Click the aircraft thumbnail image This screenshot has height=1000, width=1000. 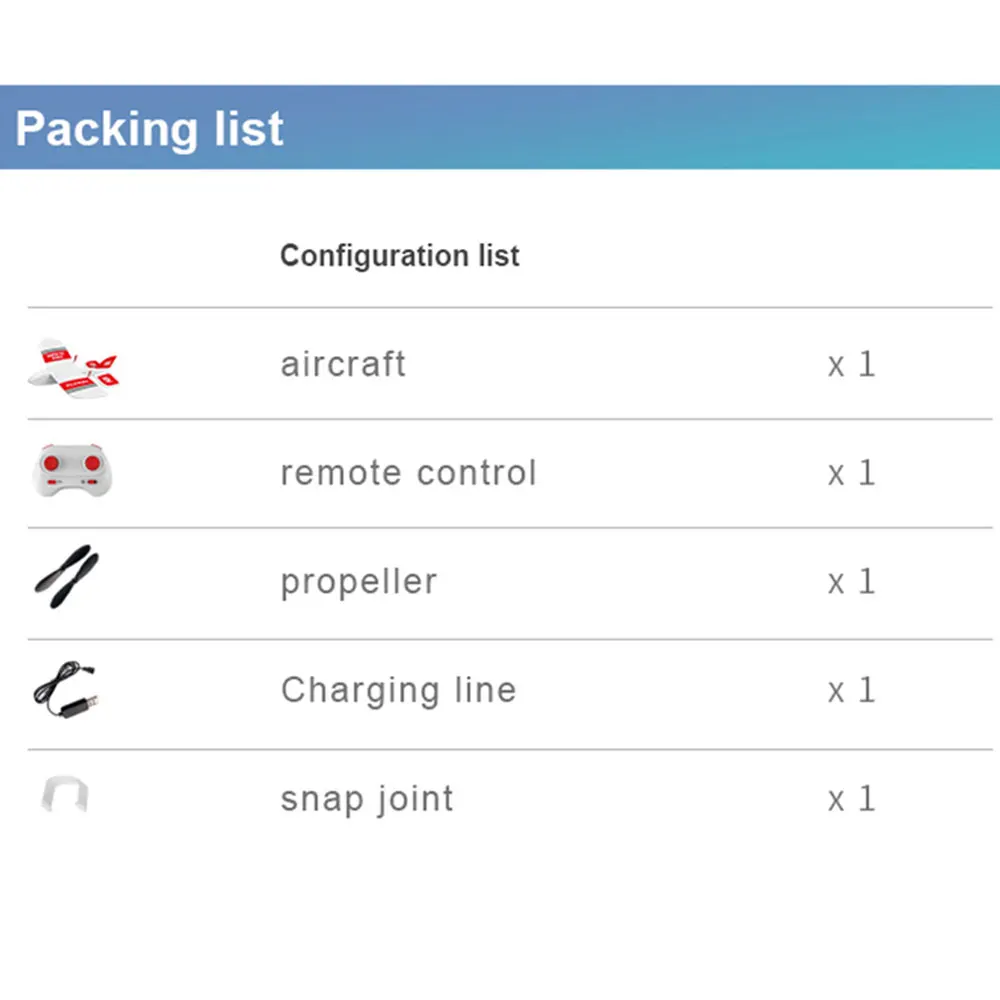coord(73,368)
